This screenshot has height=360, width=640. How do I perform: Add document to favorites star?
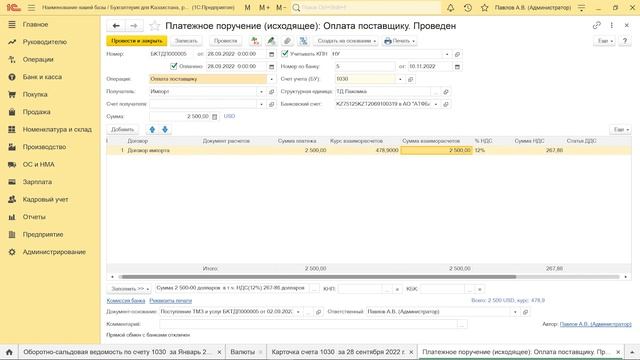(154, 26)
